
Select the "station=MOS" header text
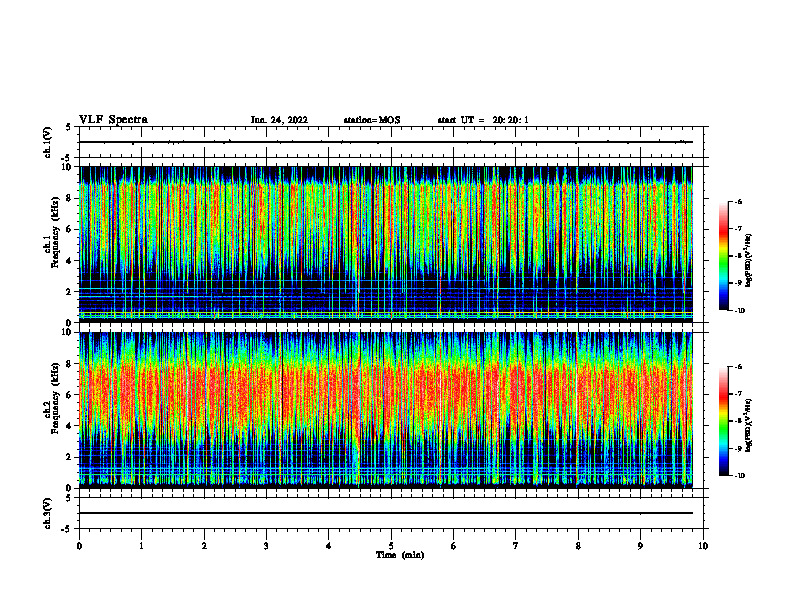[372, 120]
